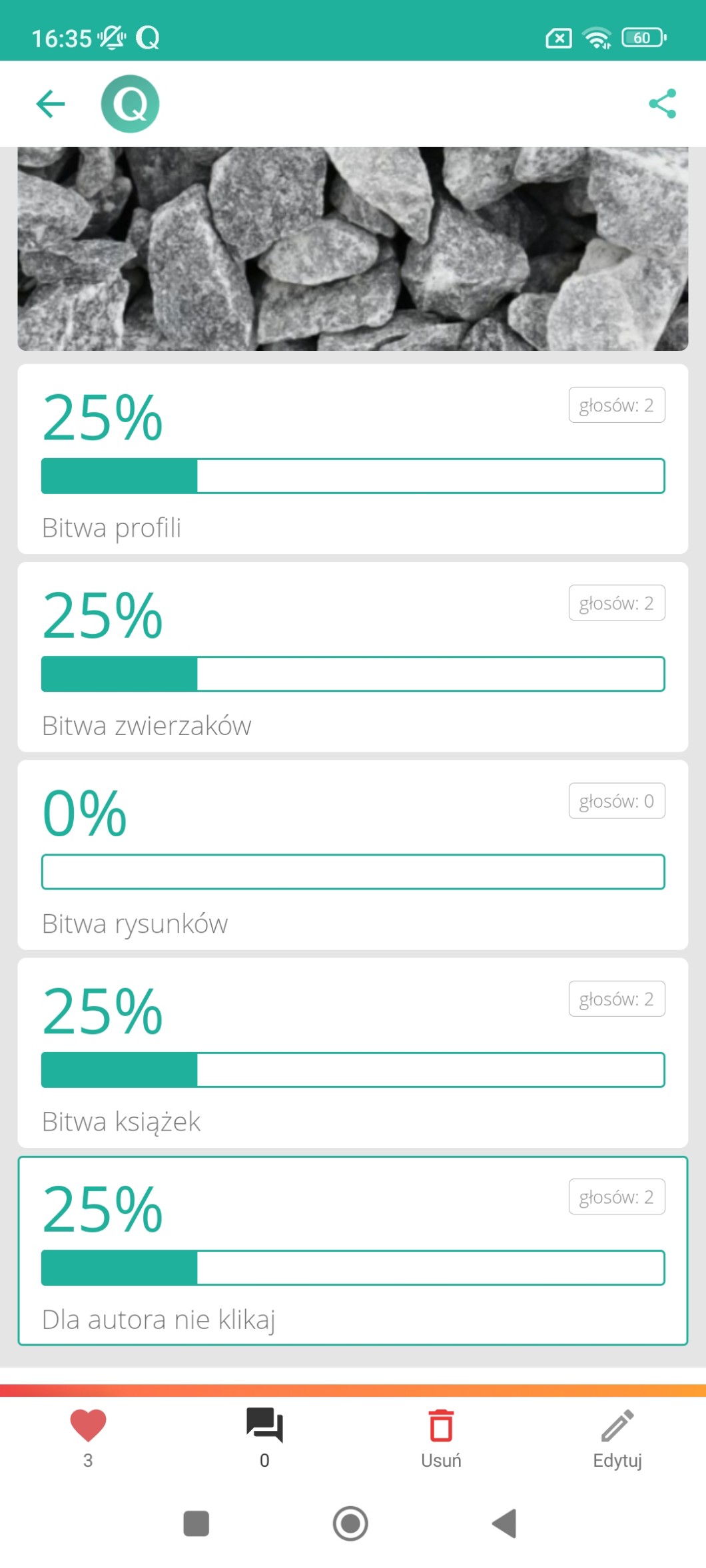
Task: Tap the 25% label above Bitwa książek
Action: pyautogui.click(x=103, y=1011)
